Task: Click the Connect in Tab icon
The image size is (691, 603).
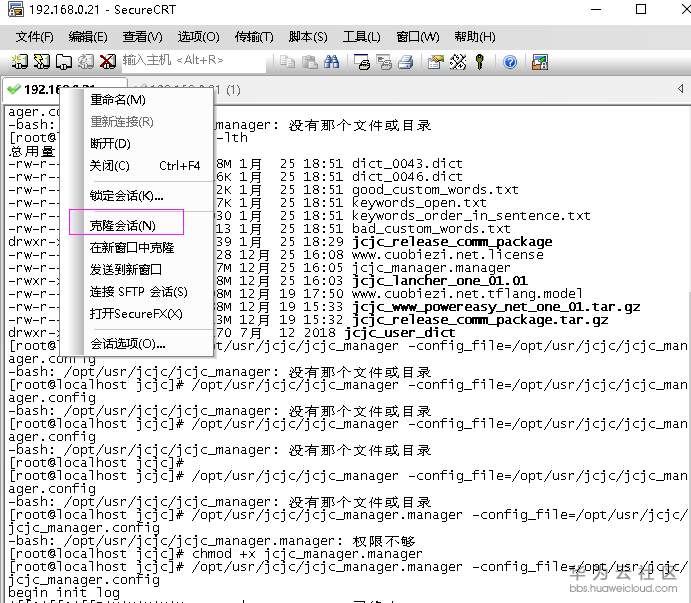Action: point(64,62)
